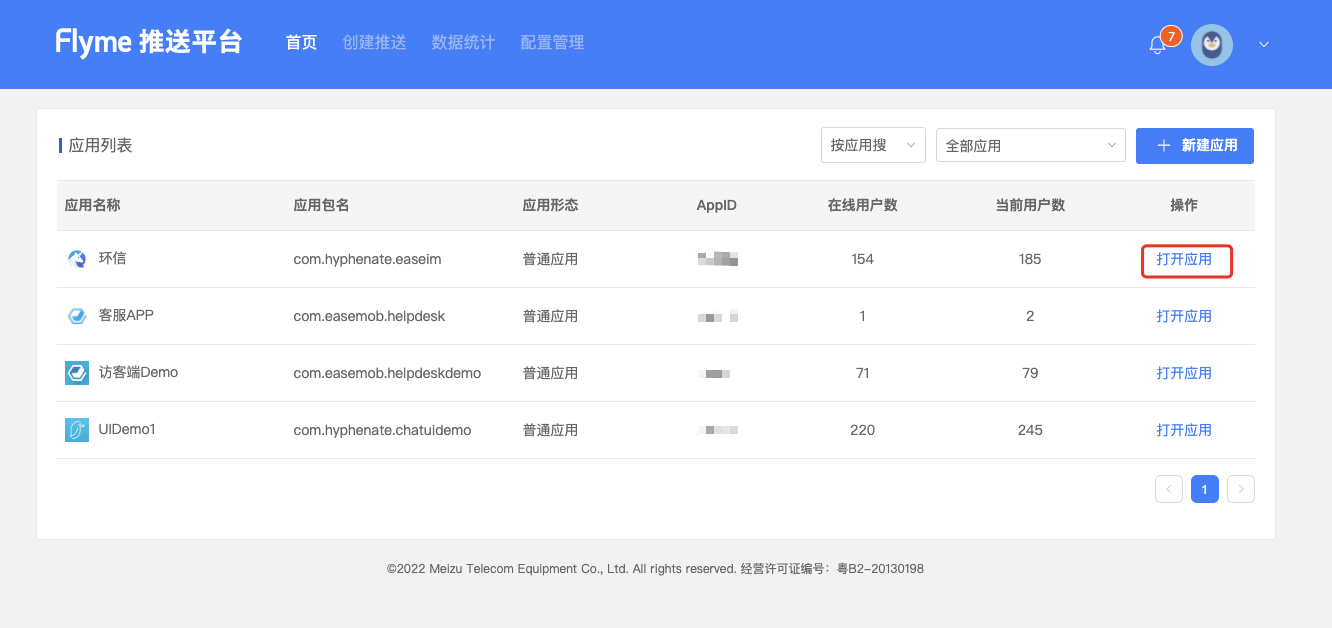Click the Meizu copyright footer text
Viewport: 1332px width, 628px height.
click(655, 568)
